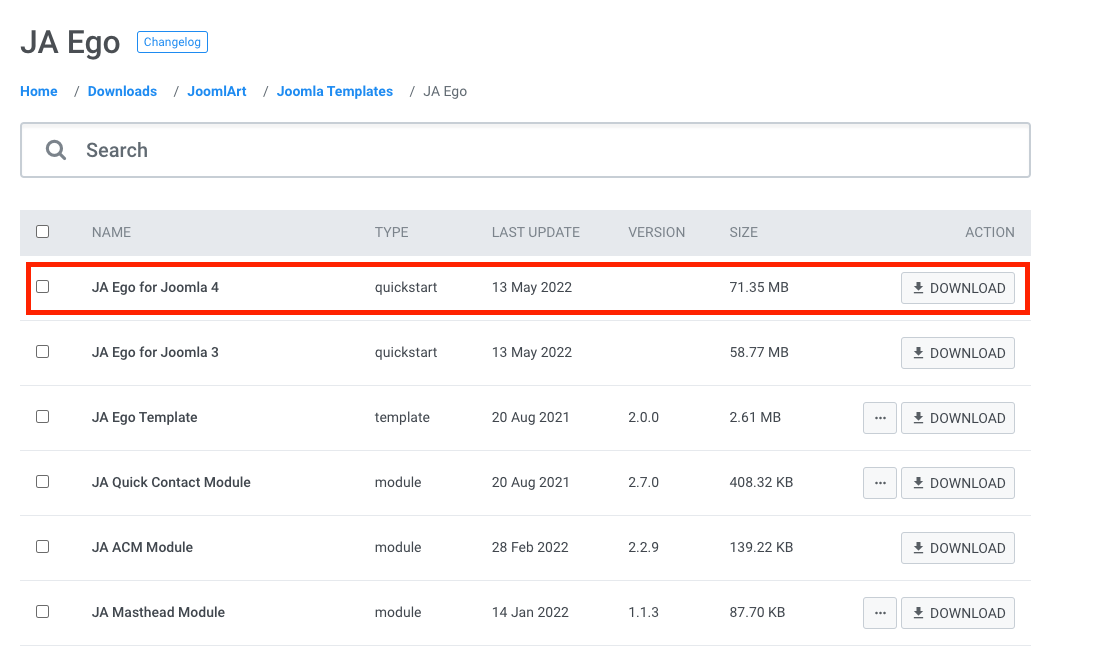Image resolution: width=1113 pixels, height=651 pixels.
Task: Open Joomla Templates breadcrumb link
Action: [x=334, y=91]
